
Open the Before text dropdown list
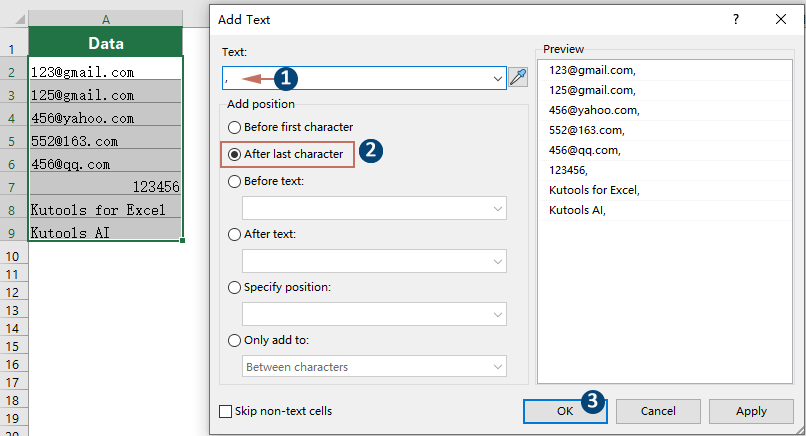coord(498,208)
